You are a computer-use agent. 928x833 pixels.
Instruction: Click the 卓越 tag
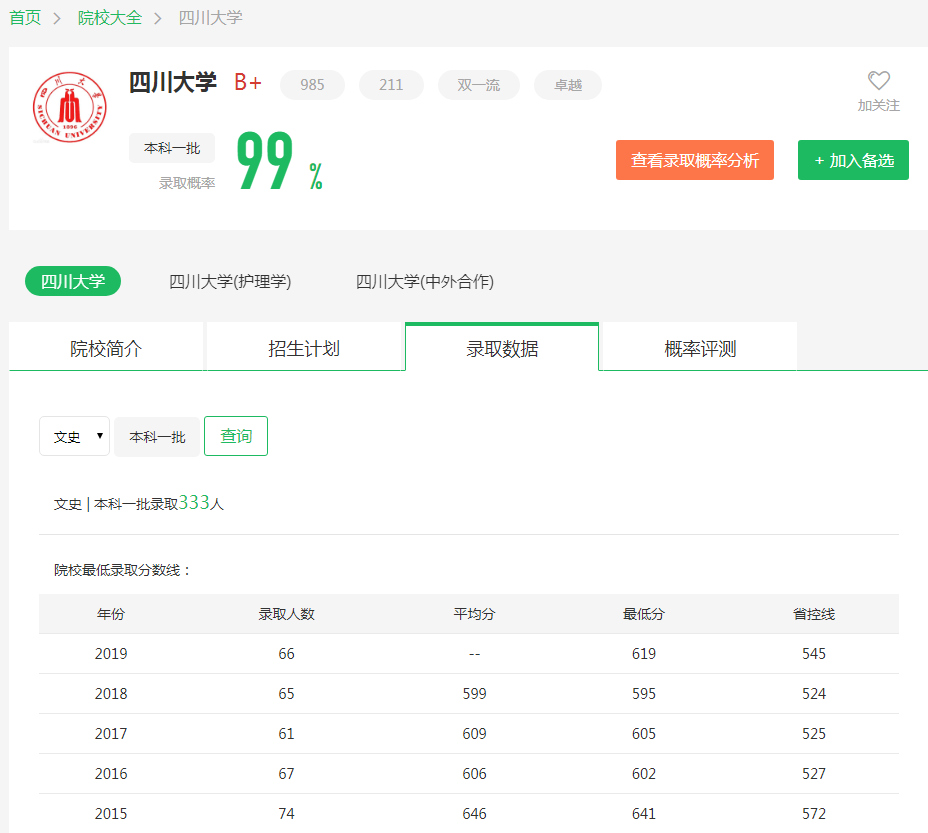click(x=568, y=85)
